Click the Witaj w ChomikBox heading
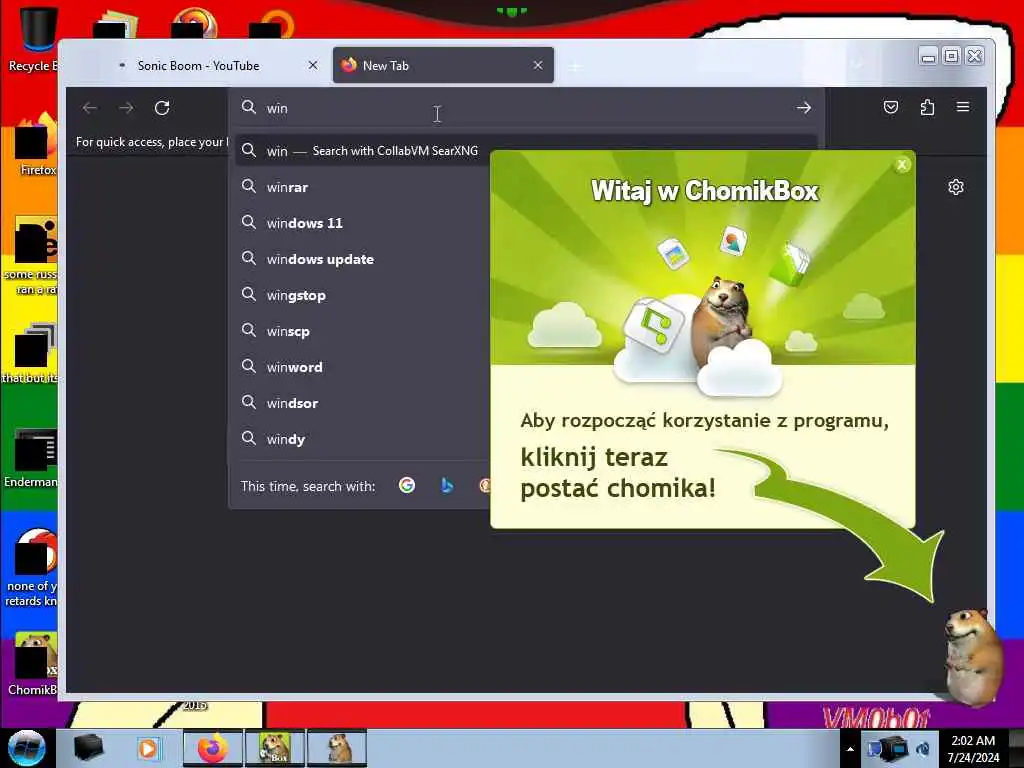The width and height of the screenshot is (1024, 768). [705, 191]
